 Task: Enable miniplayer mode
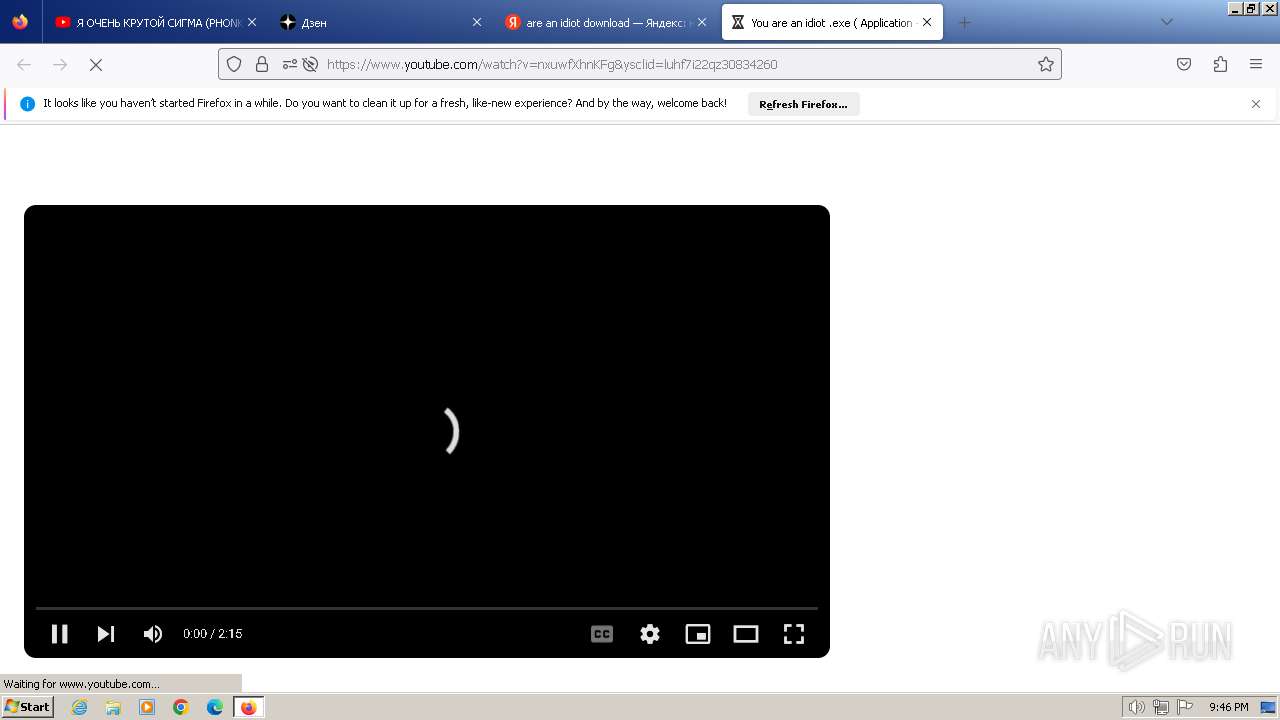pyautogui.click(x=698, y=634)
